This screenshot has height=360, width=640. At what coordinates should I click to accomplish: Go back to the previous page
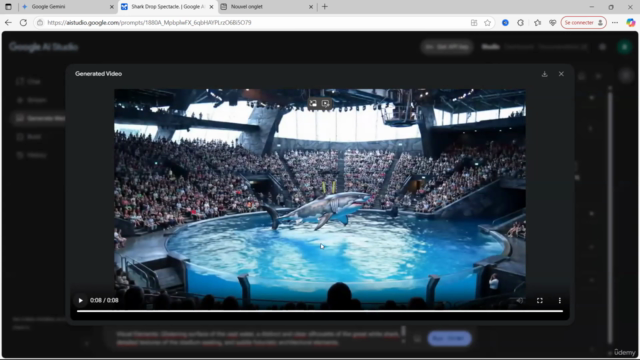point(8,22)
